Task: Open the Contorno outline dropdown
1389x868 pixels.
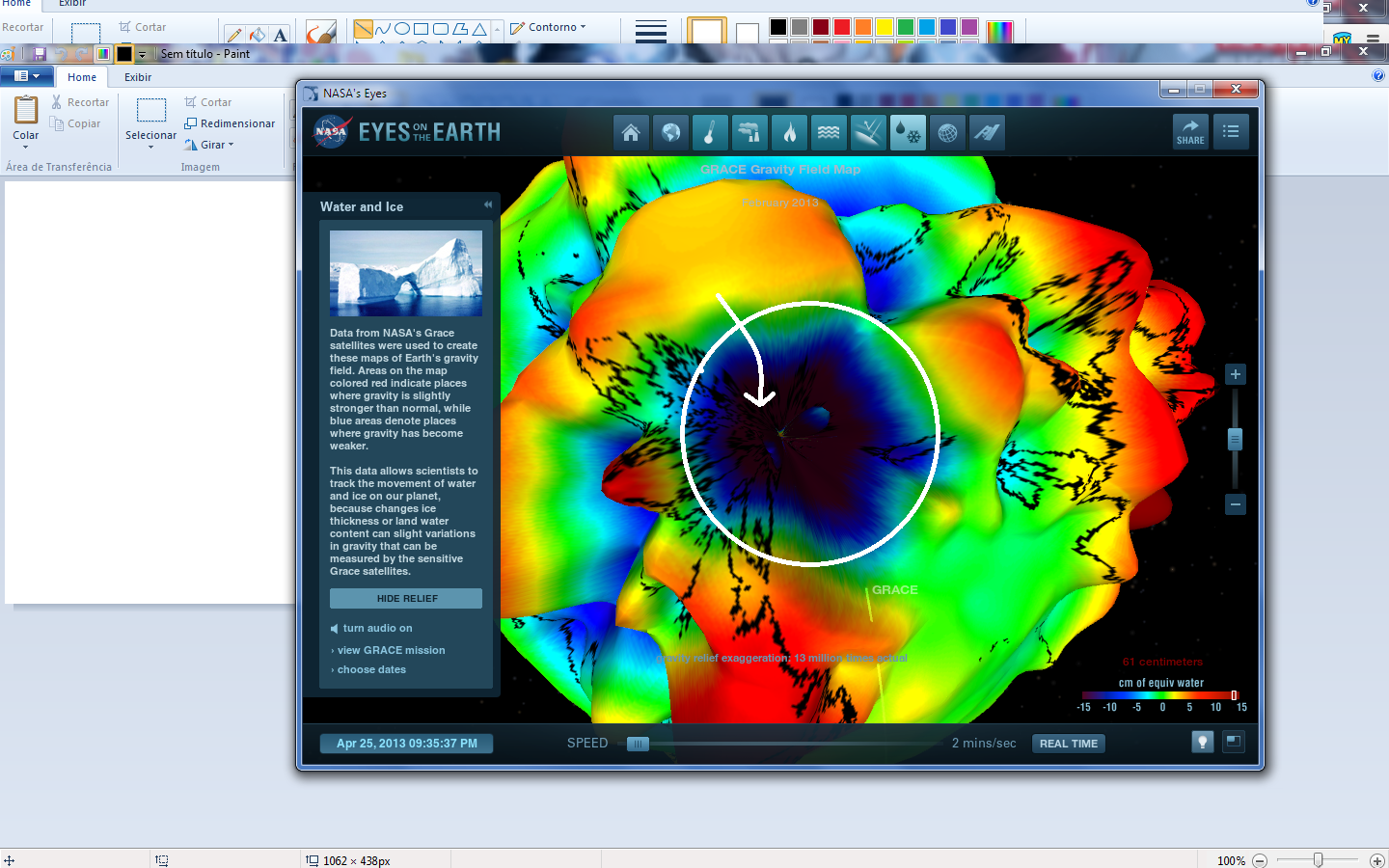Action: pos(548,27)
